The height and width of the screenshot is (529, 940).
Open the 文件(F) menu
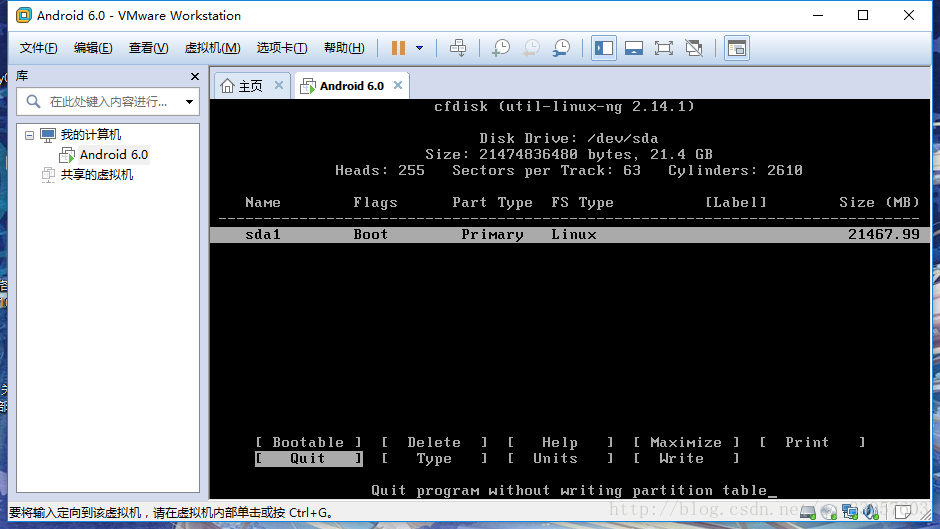[x=38, y=48]
